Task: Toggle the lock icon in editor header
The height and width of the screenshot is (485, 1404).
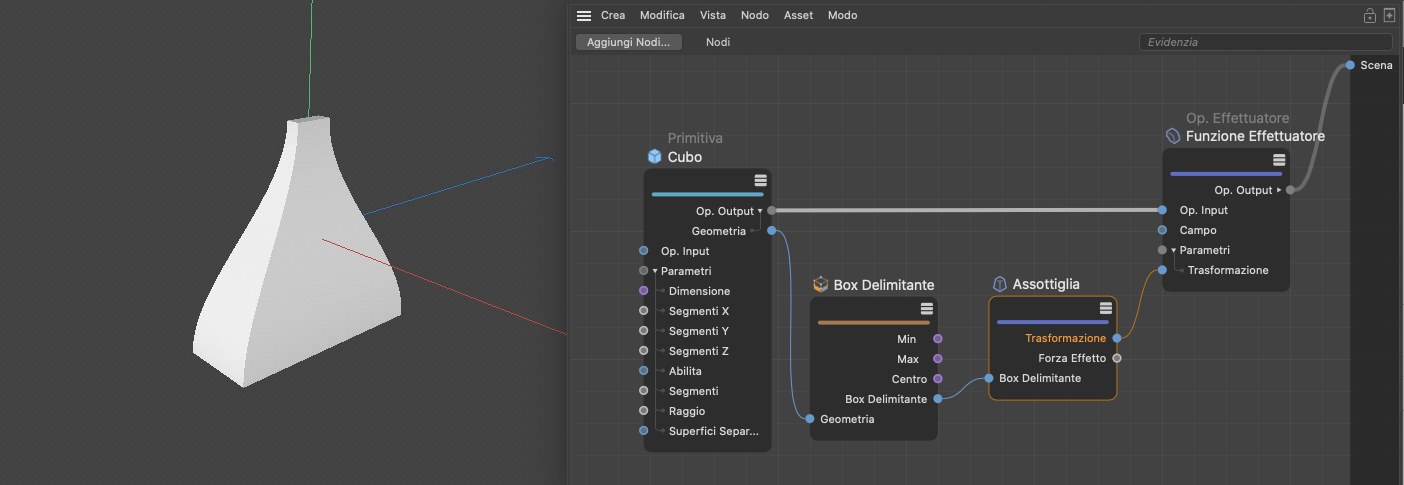Action: 1370,16
